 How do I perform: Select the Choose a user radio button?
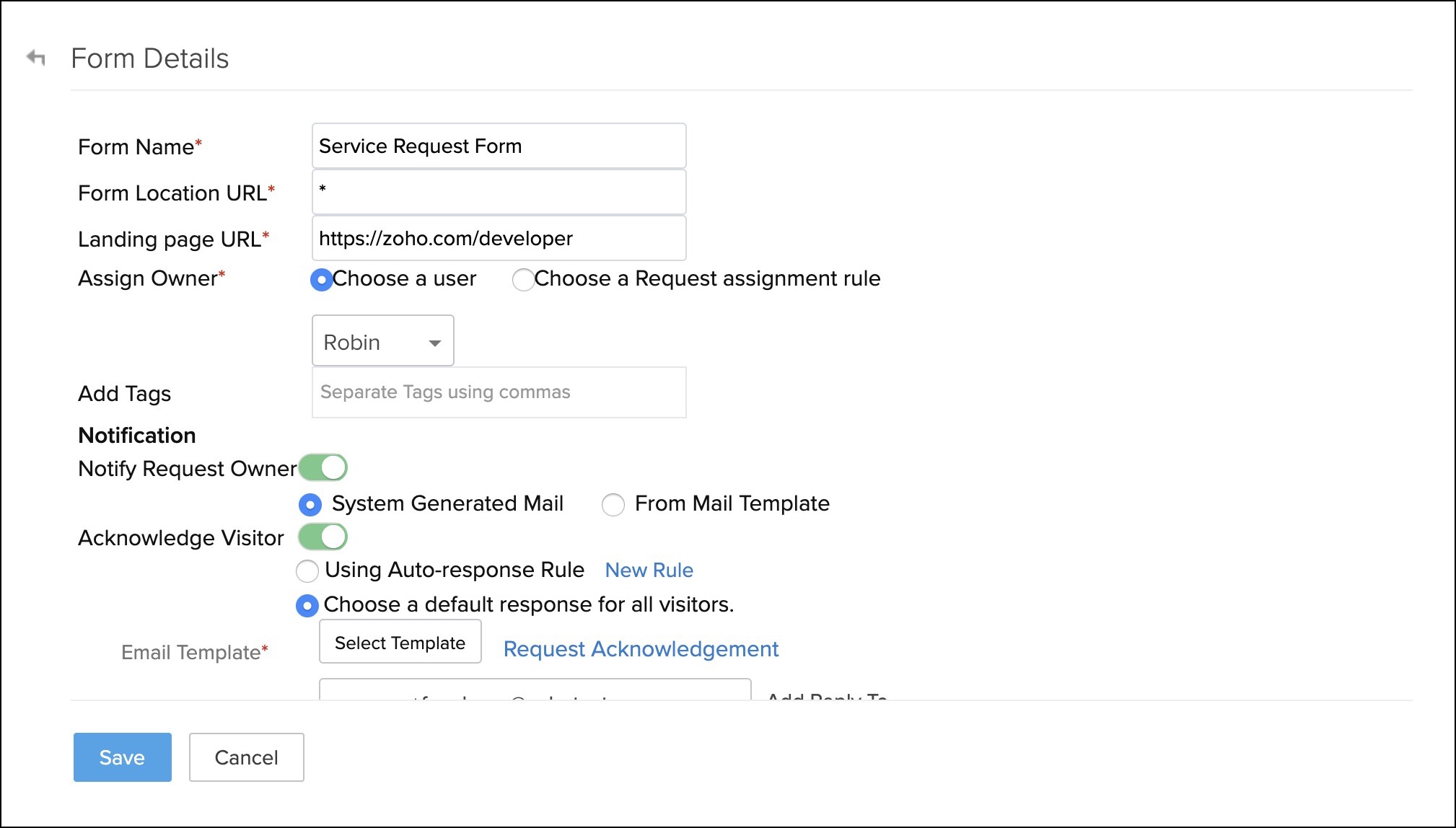click(x=321, y=279)
